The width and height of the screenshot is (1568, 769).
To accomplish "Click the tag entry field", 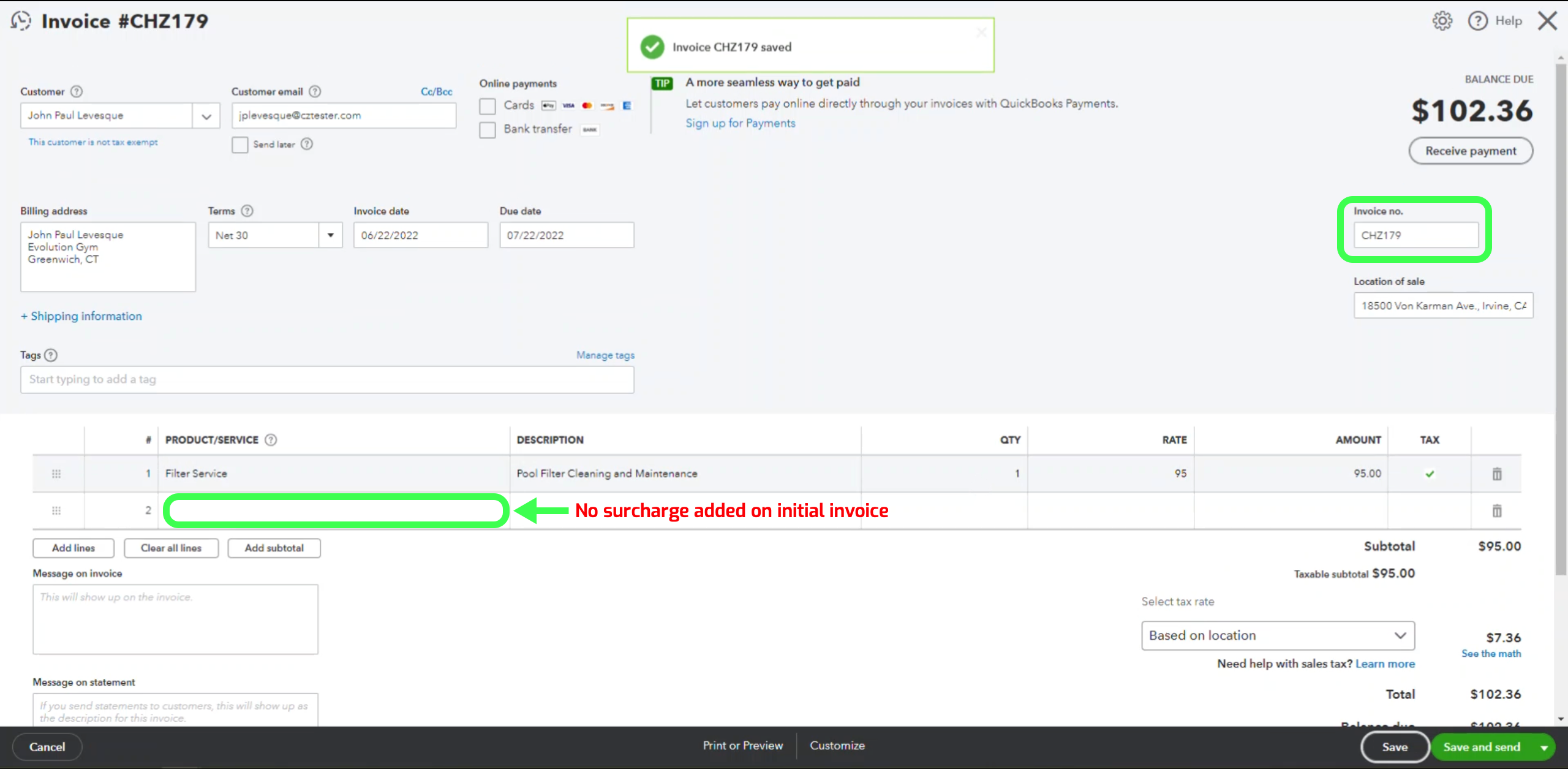I will [x=327, y=379].
